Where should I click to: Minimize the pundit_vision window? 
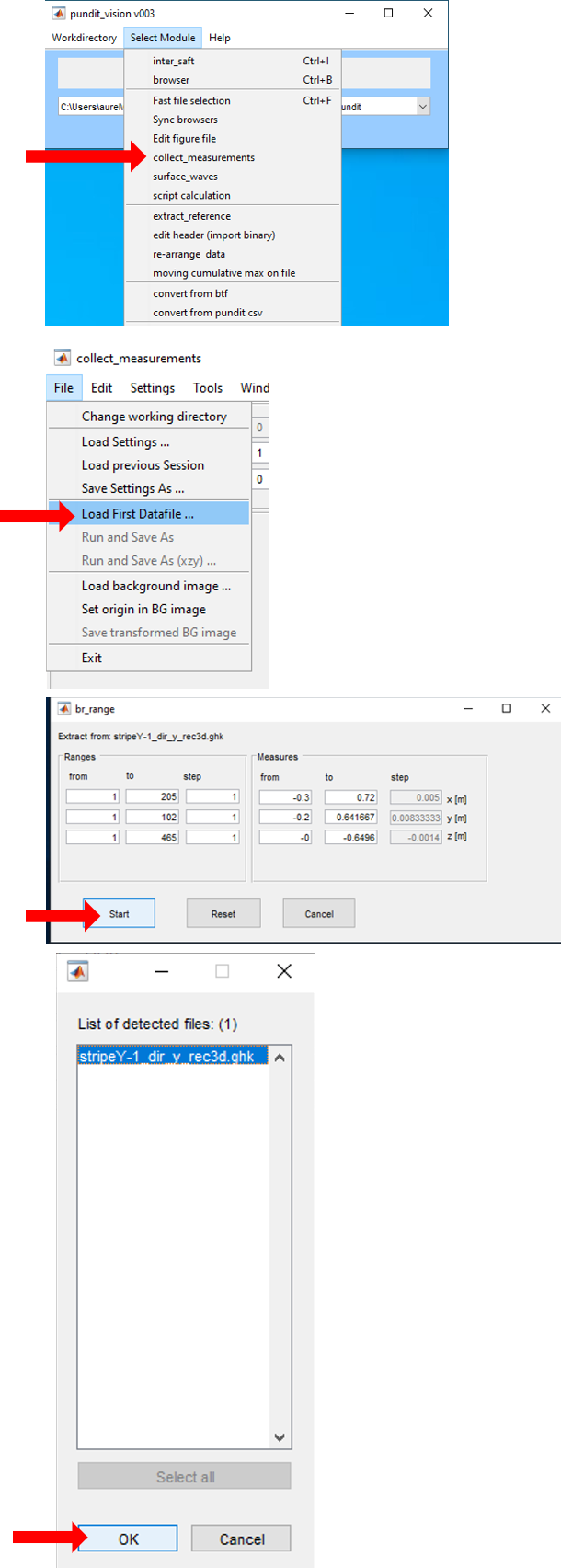tap(349, 13)
